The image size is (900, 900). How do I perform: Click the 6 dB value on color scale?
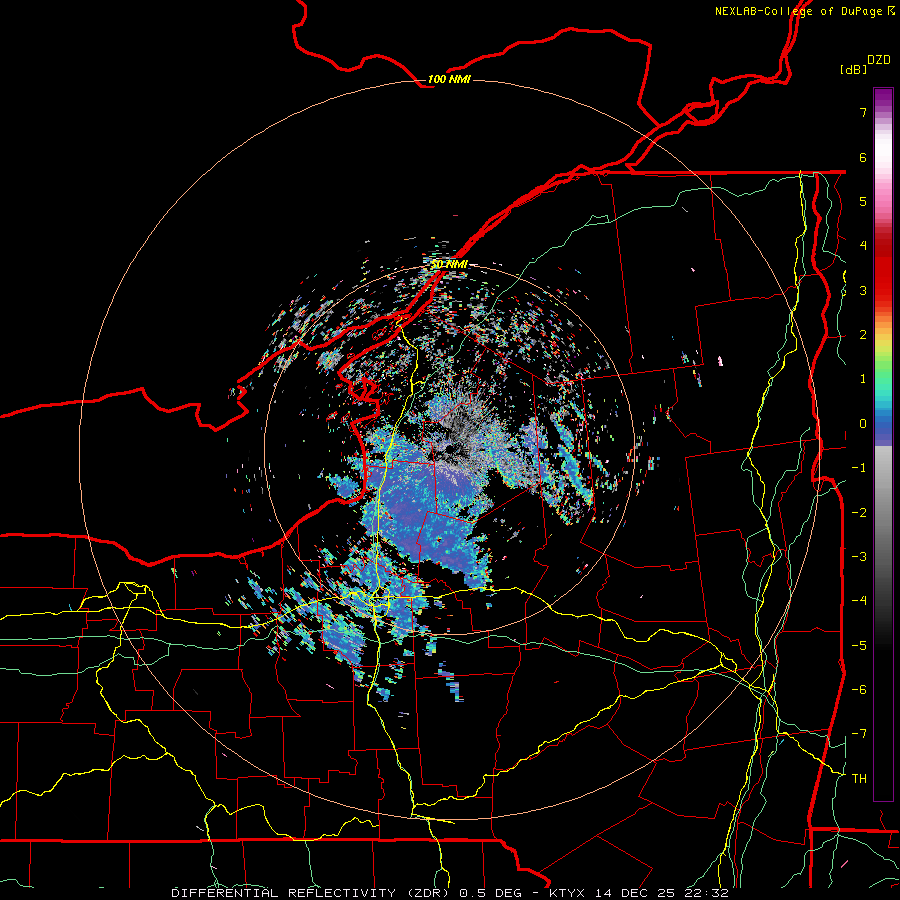click(863, 157)
